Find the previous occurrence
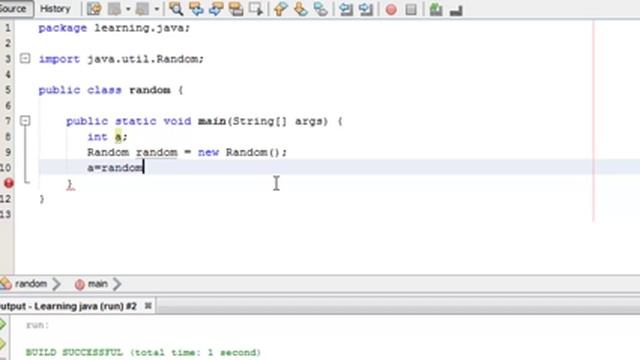 [196, 9]
